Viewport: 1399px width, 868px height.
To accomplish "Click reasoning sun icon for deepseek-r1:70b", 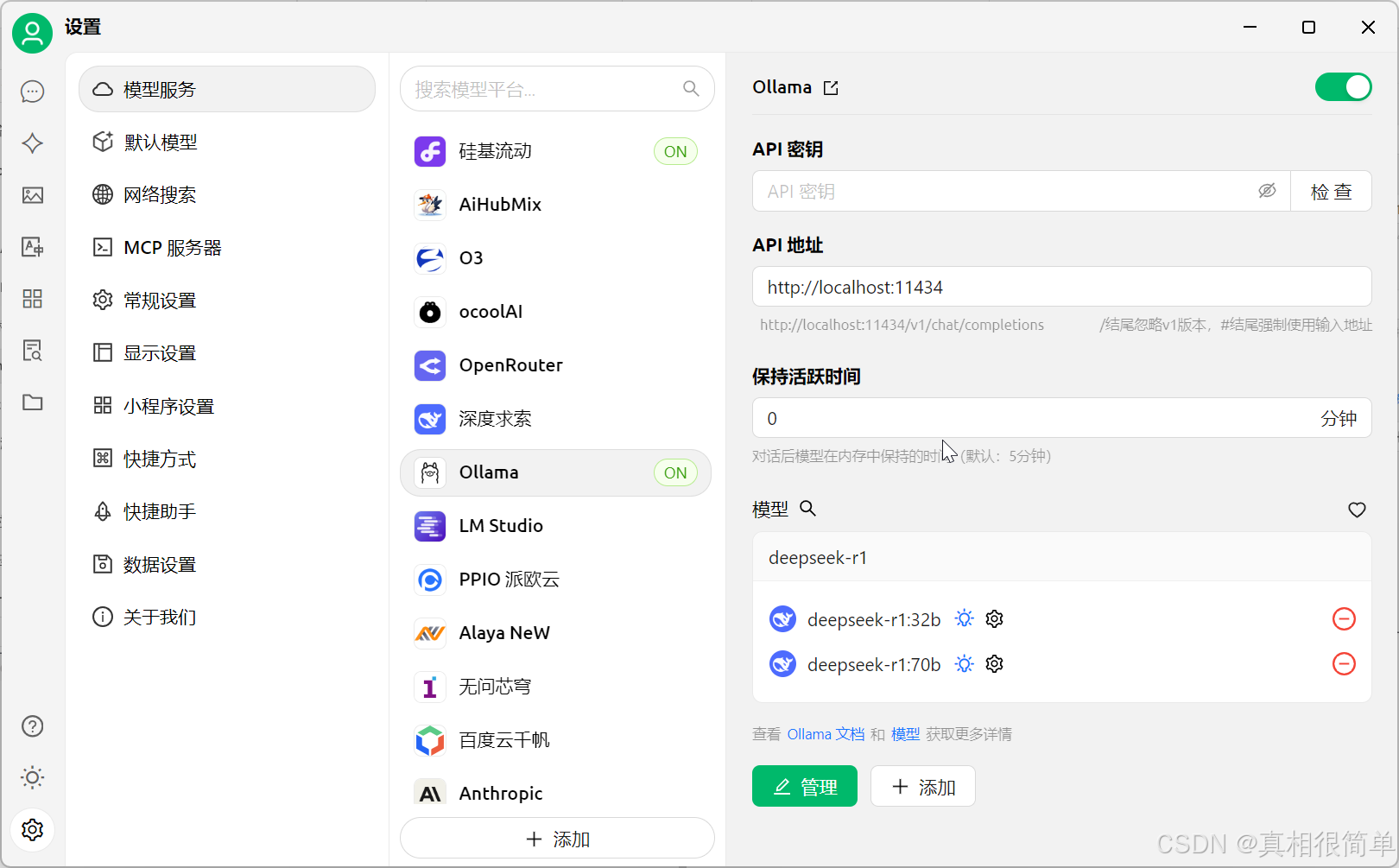I will pos(965,664).
